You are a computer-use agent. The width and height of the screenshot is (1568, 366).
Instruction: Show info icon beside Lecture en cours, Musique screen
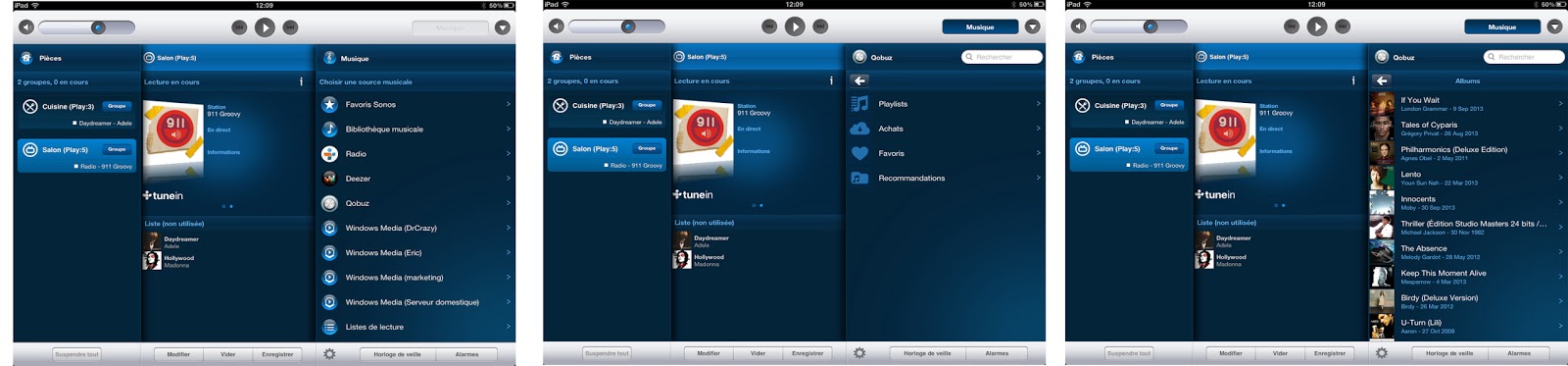click(301, 81)
